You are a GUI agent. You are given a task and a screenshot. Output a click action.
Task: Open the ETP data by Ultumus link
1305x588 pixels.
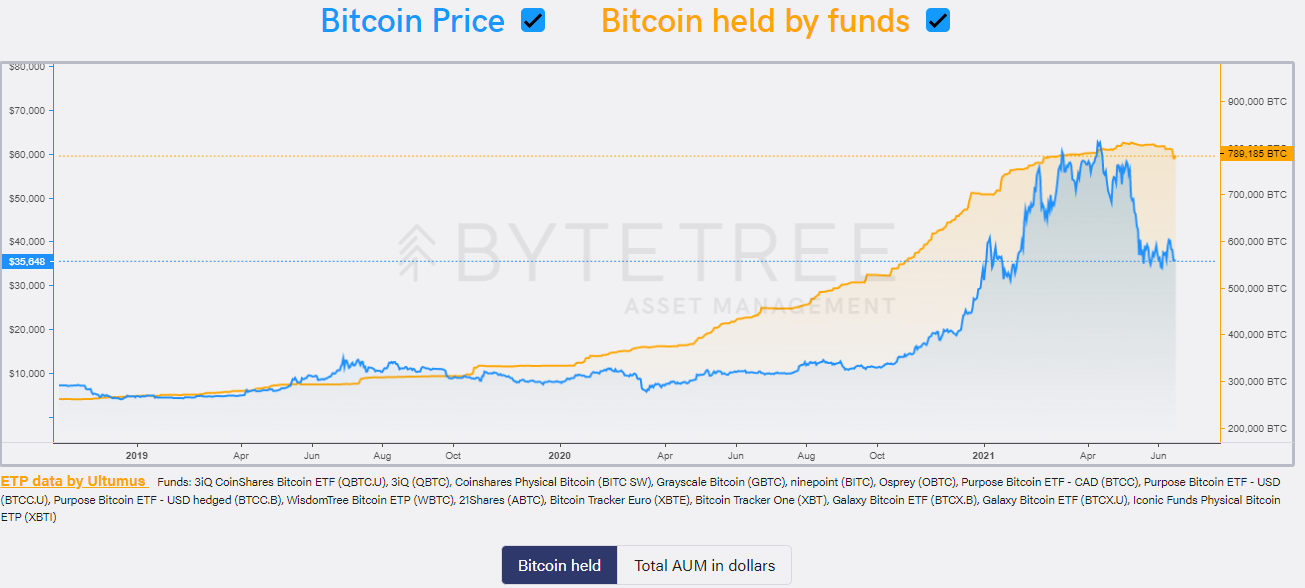click(73, 482)
